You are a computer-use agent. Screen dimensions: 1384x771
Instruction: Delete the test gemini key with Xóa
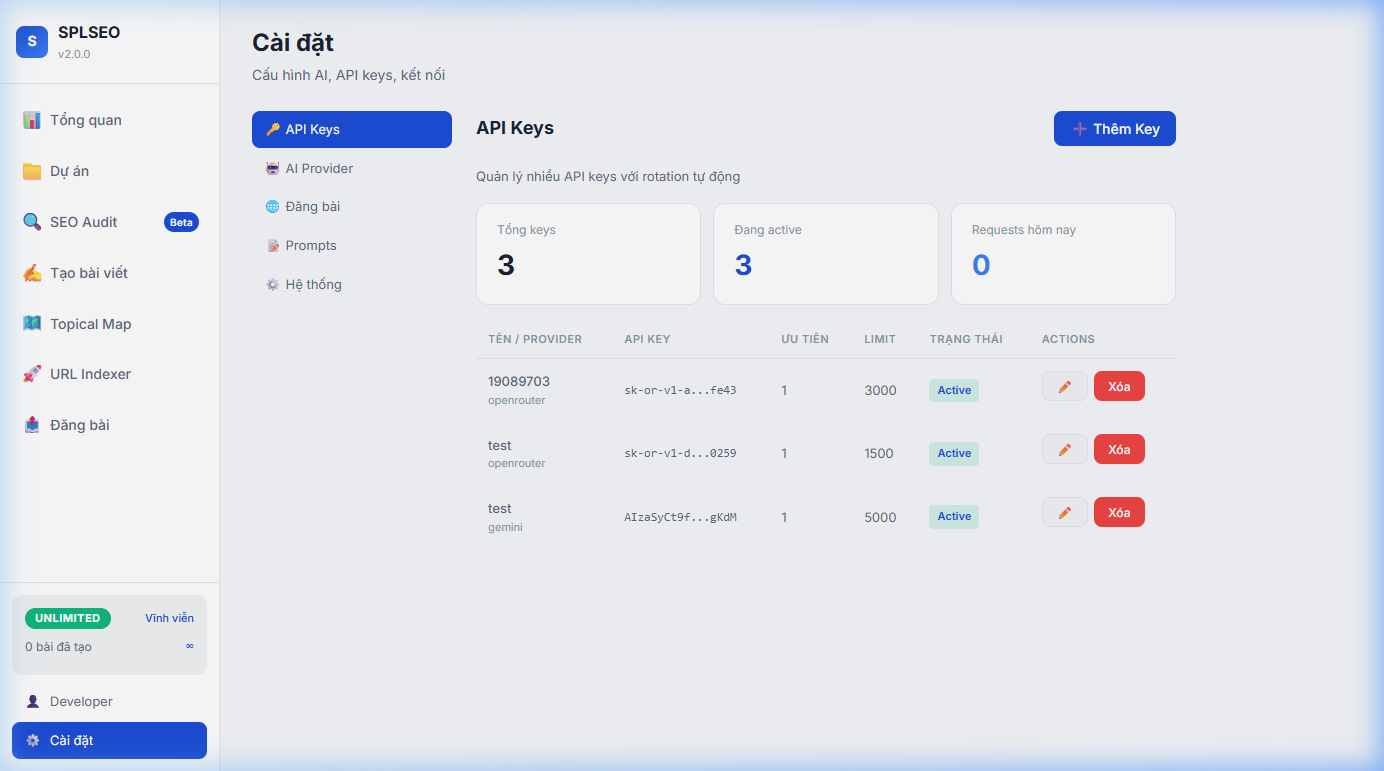[x=1119, y=512]
